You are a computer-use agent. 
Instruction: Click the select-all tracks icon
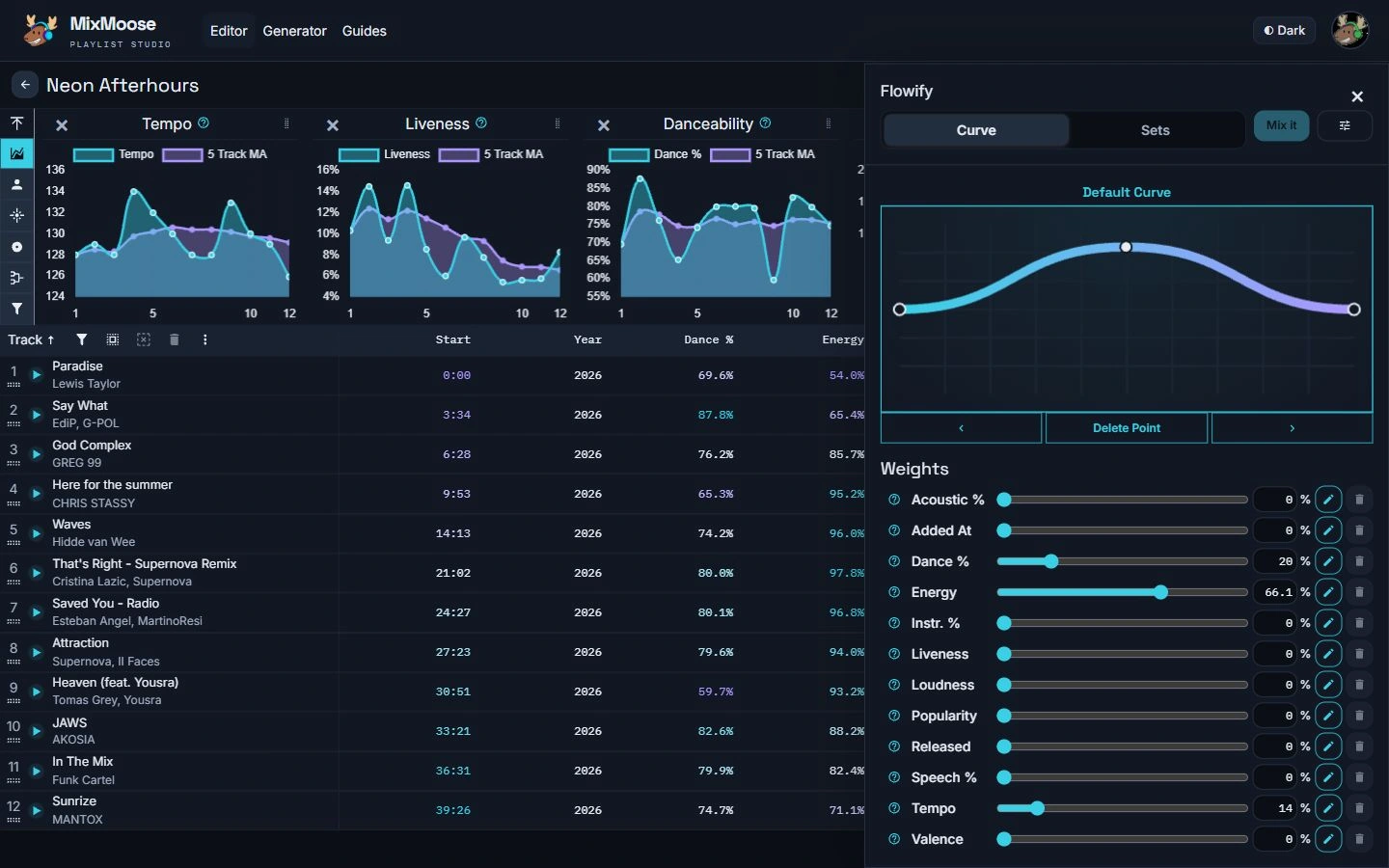tap(113, 339)
